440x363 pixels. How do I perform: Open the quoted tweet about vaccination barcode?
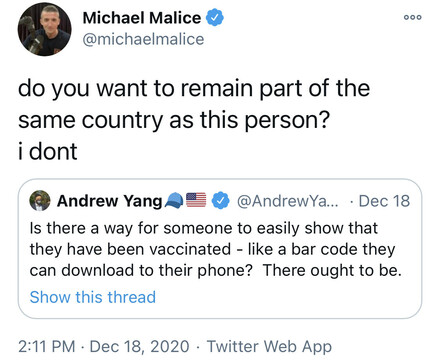click(220, 249)
